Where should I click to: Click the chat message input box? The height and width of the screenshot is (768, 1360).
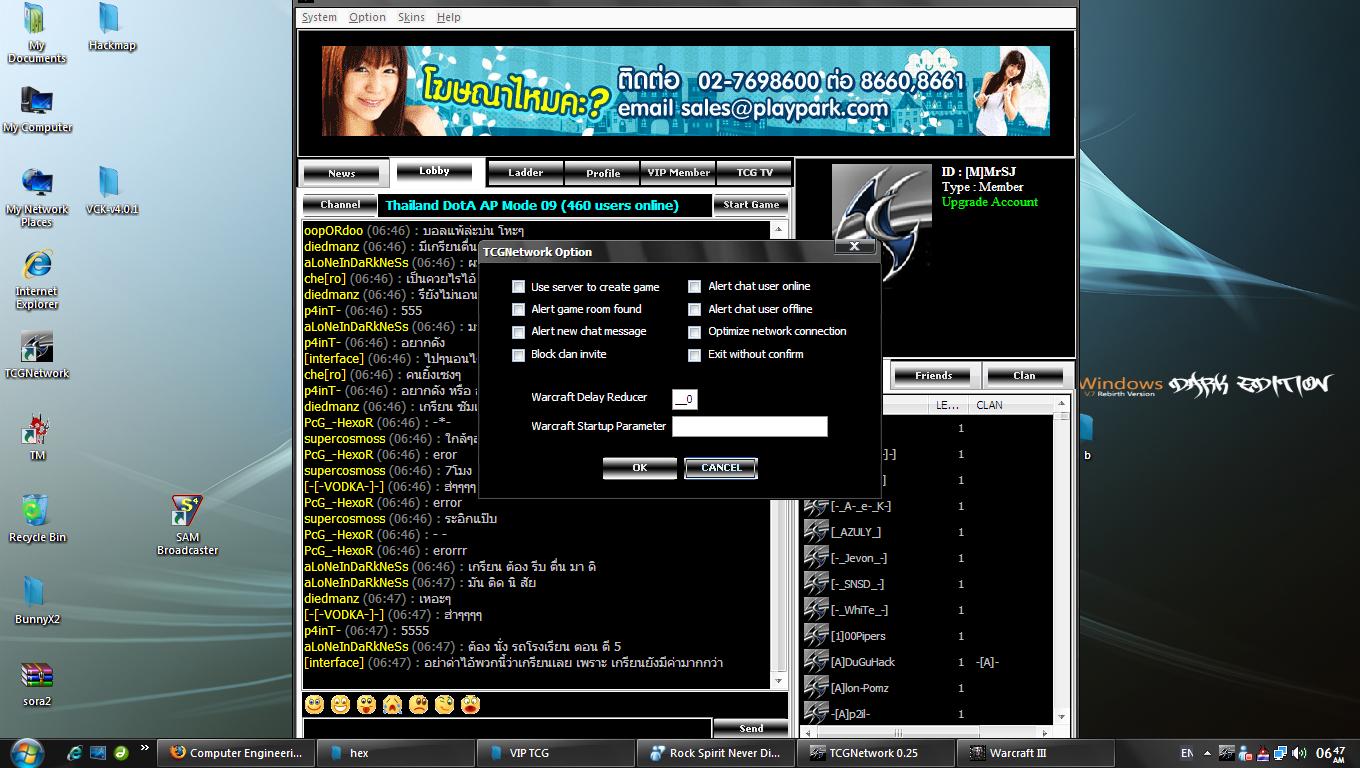coord(507,729)
